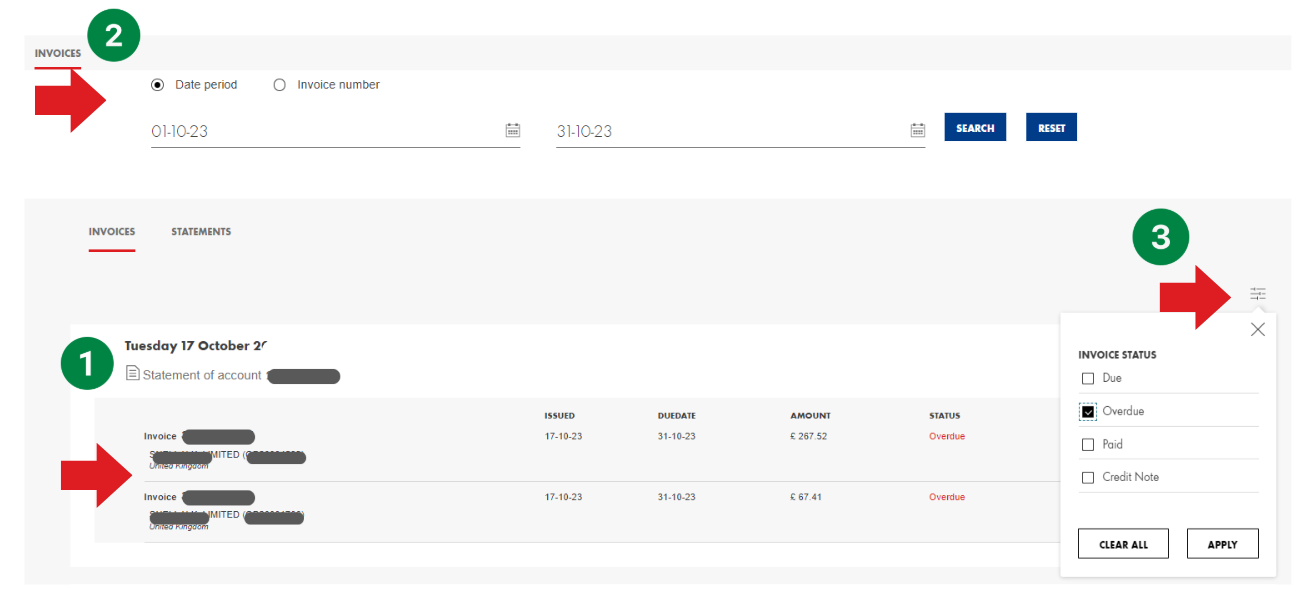Open the top INVOICES section header

point(57,53)
